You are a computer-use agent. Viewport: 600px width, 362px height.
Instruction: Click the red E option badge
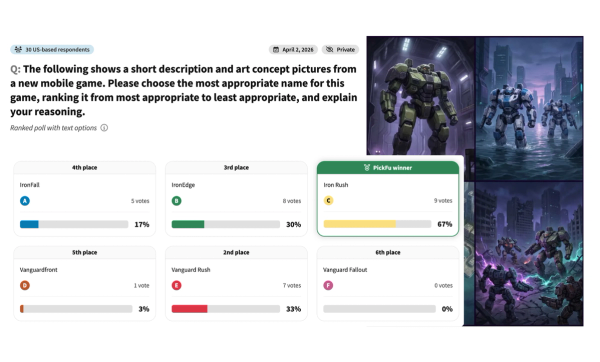coord(176,285)
